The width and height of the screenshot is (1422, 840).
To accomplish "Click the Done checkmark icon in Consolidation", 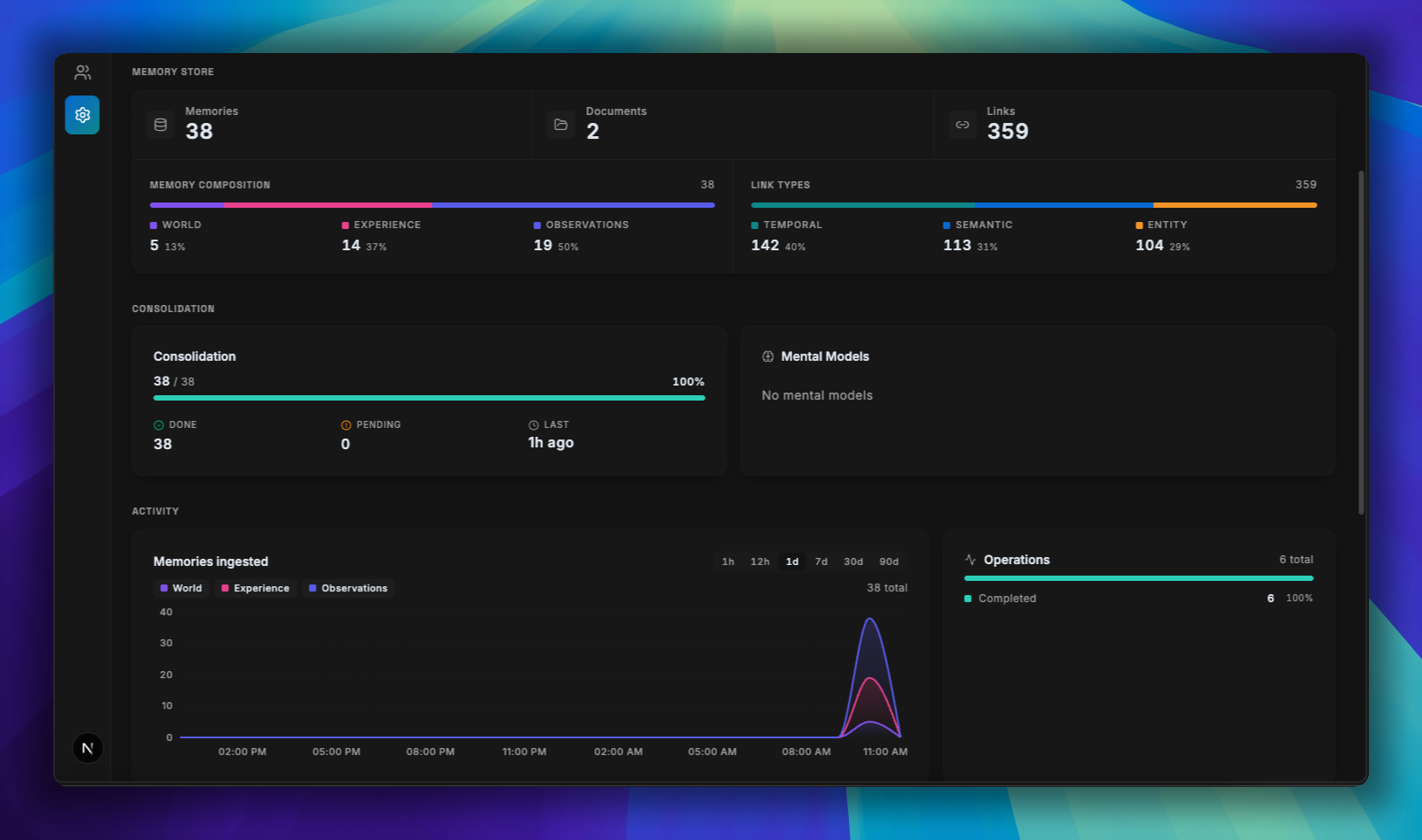I will [159, 424].
